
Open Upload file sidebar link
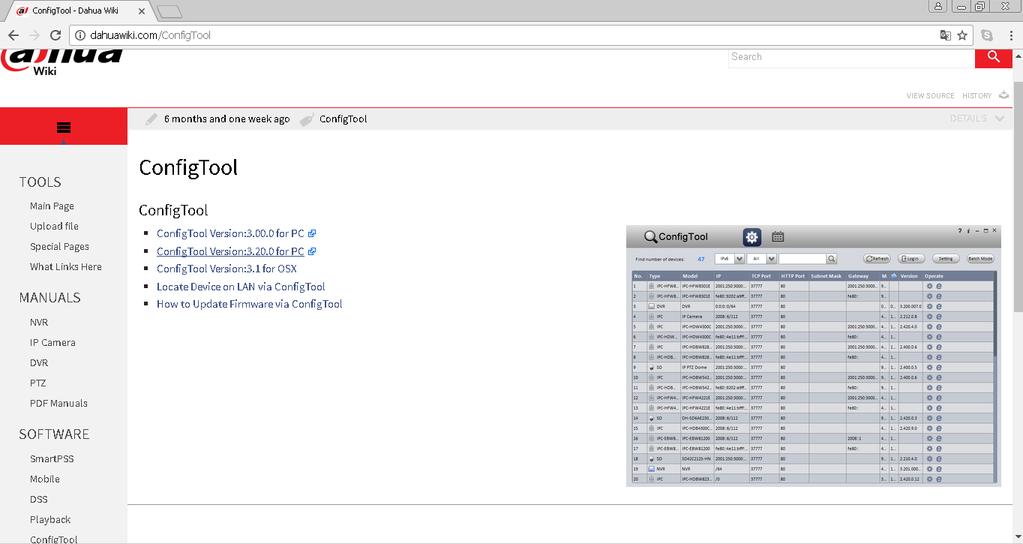(54, 226)
